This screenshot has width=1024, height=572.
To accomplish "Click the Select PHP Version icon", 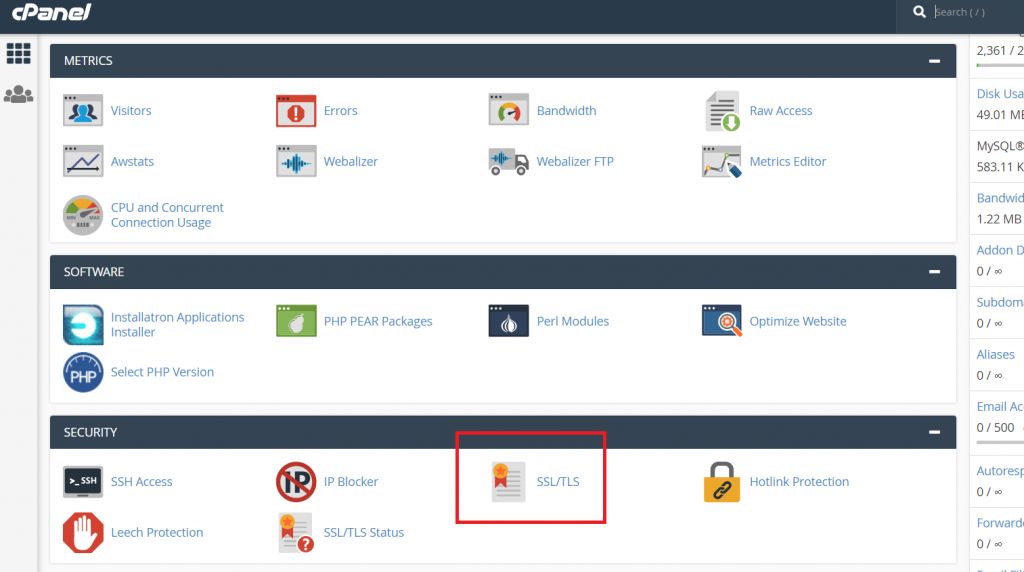I will click(83, 372).
